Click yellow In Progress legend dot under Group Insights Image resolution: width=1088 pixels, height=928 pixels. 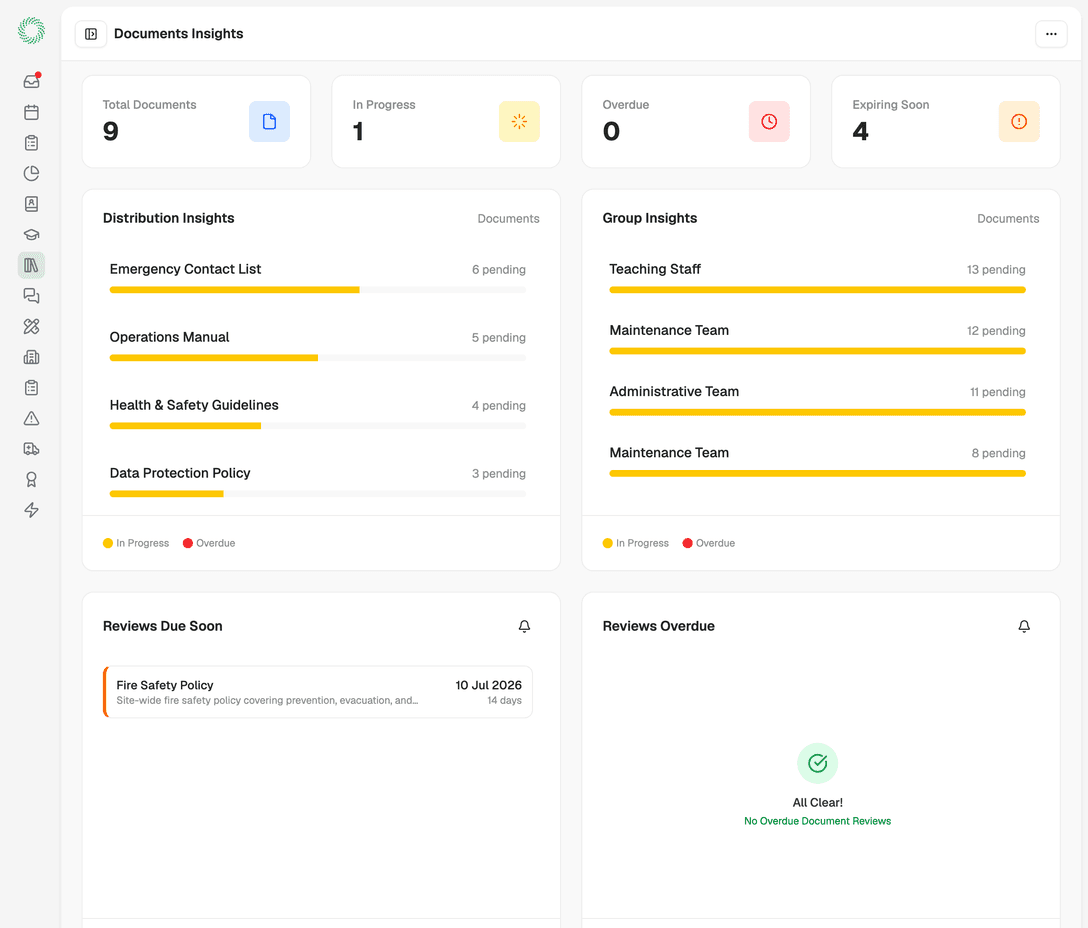tap(607, 543)
